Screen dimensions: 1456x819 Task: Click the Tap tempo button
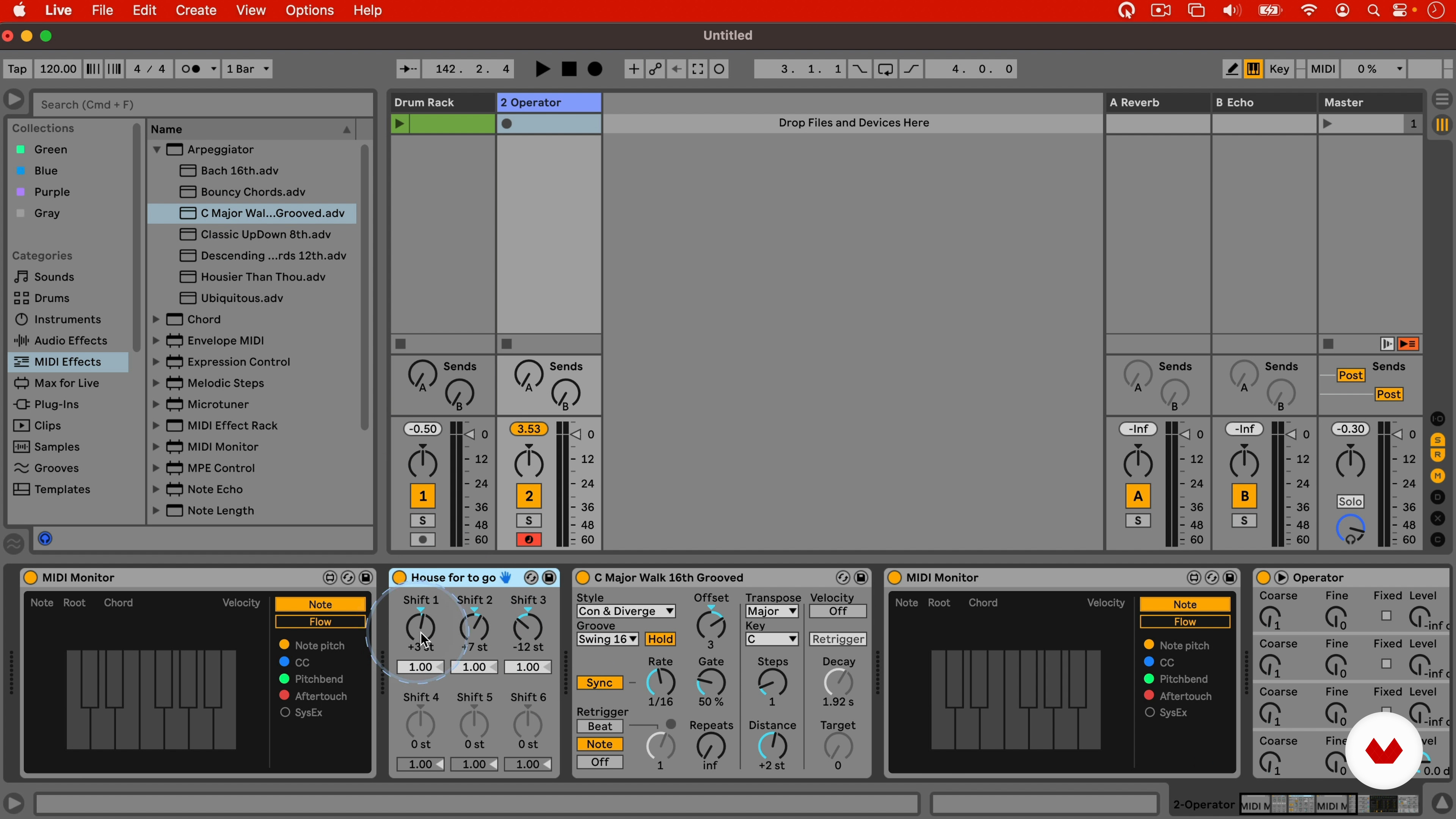17,69
